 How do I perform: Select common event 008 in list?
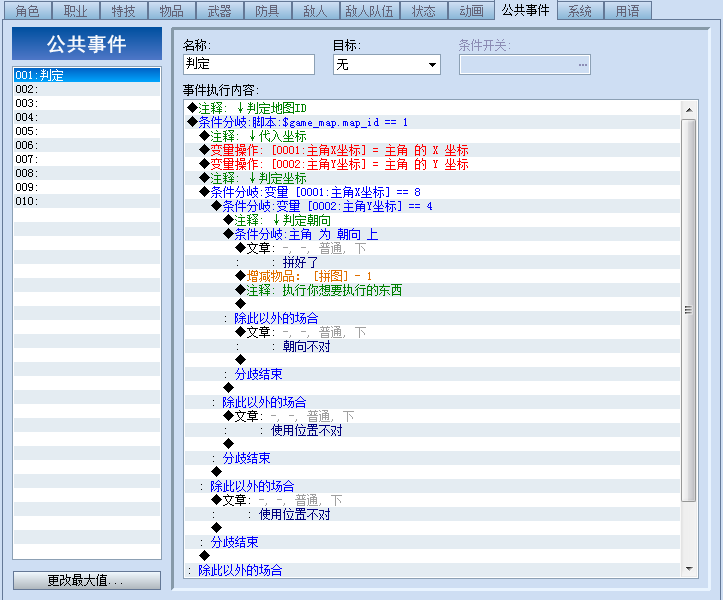pos(87,173)
